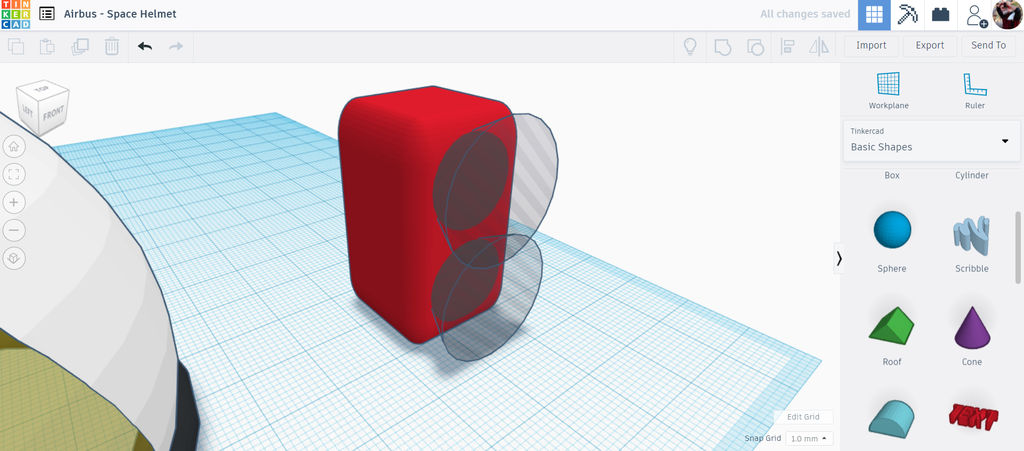1024x451 pixels.
Task: Invite a collaborator with add-person icon
Action: pos(976,15)
